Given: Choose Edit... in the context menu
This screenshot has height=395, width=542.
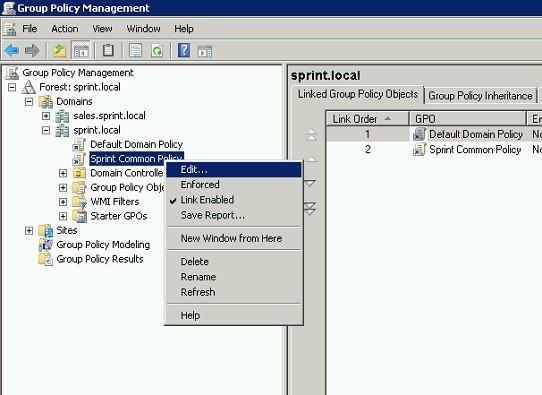Looking at the screenshot, I should click(234, 170).
